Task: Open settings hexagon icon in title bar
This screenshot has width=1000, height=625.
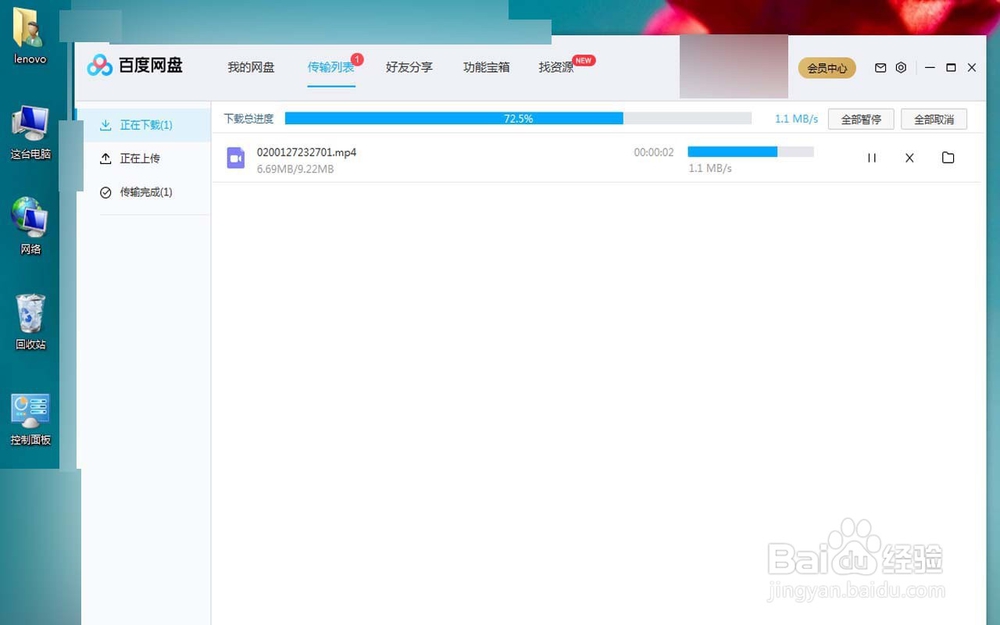Action: 901,68
